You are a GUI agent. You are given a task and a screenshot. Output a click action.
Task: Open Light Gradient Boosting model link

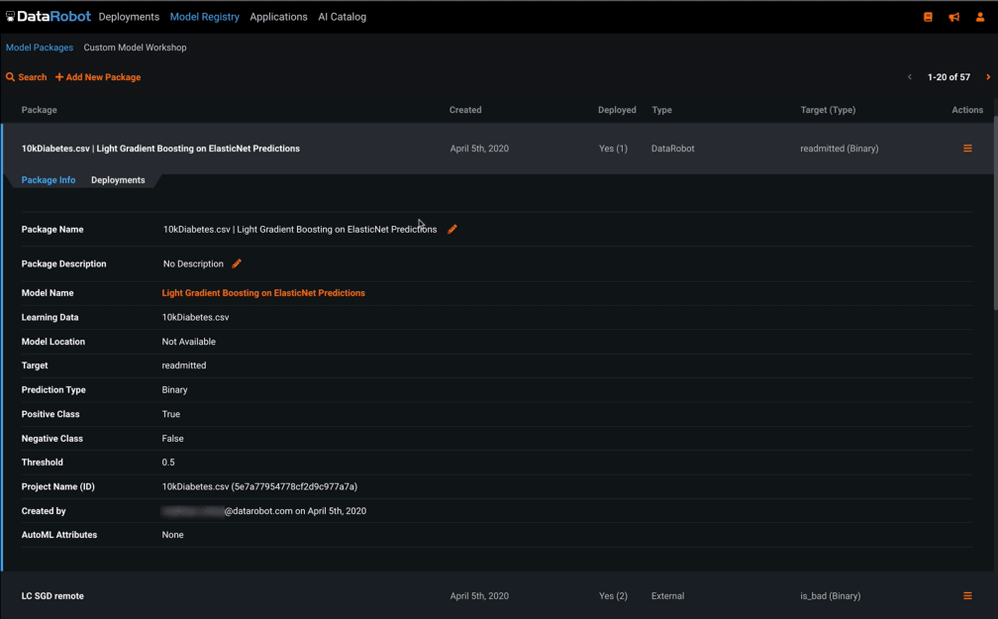tap(263, 293)
